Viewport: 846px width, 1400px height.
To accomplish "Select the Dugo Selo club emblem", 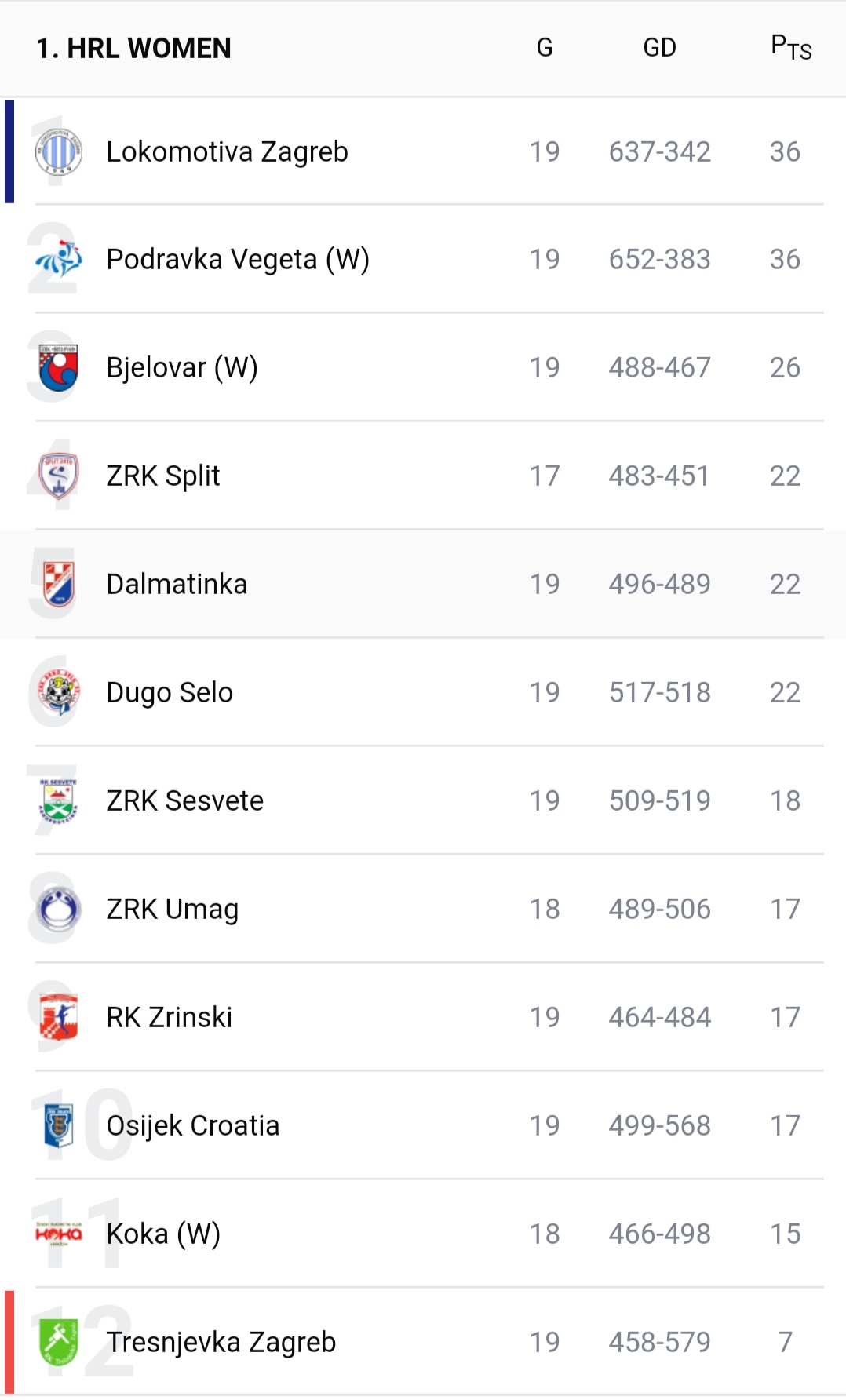I will point(59,693).
